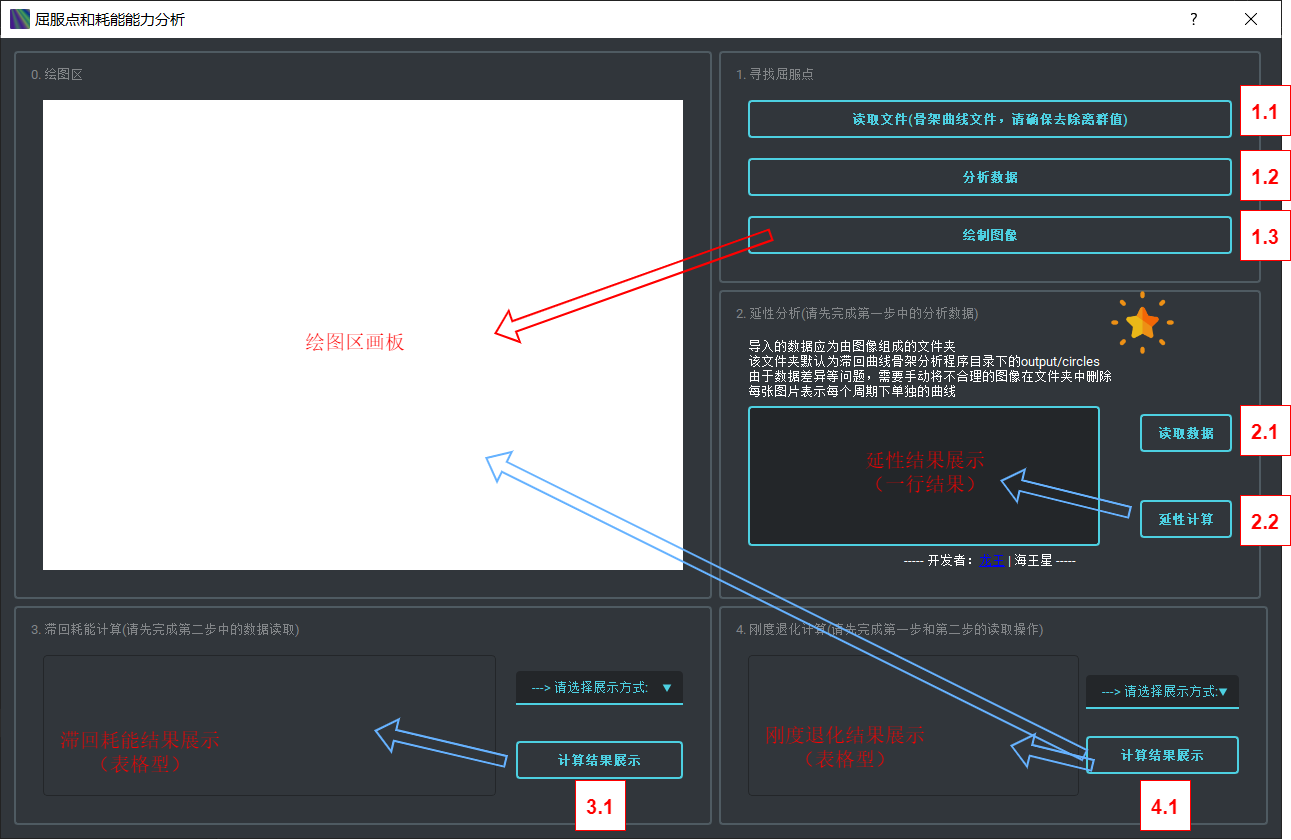
Task: Open the developer link 龙王
Action: [x=991, y=561]
